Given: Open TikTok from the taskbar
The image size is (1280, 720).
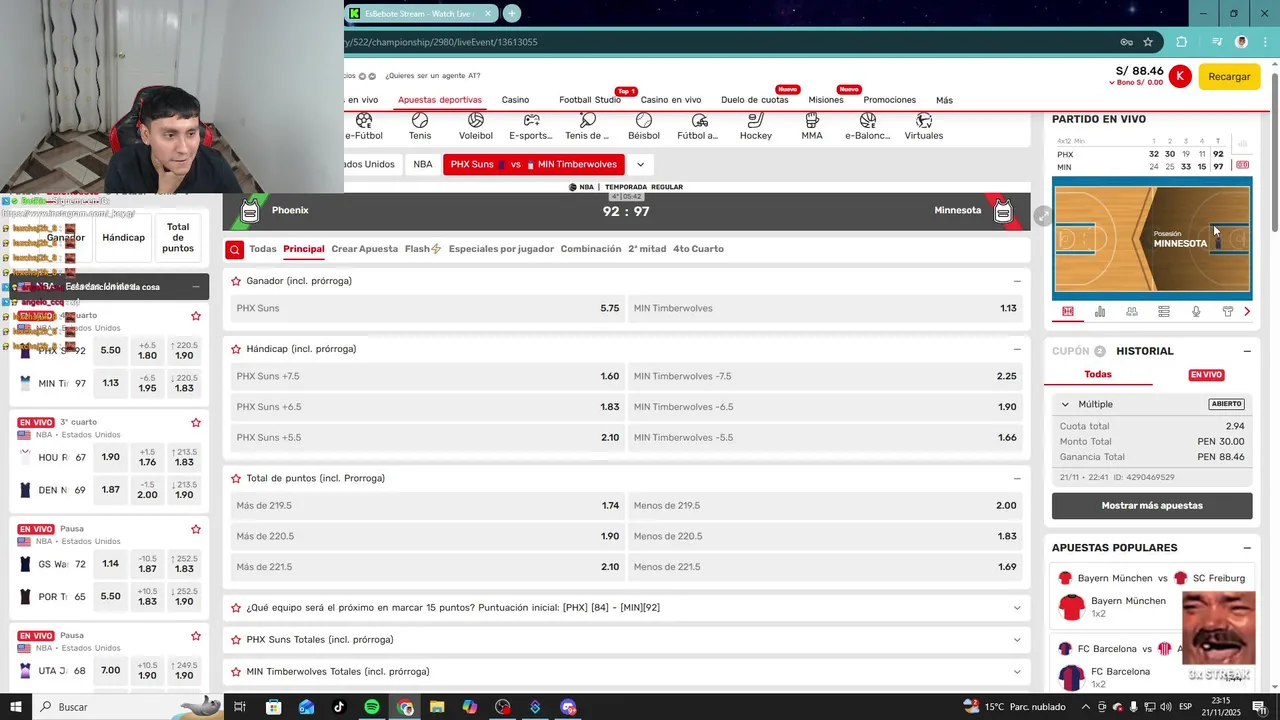Looking at the screenshot, I should (x=339, y=707).
